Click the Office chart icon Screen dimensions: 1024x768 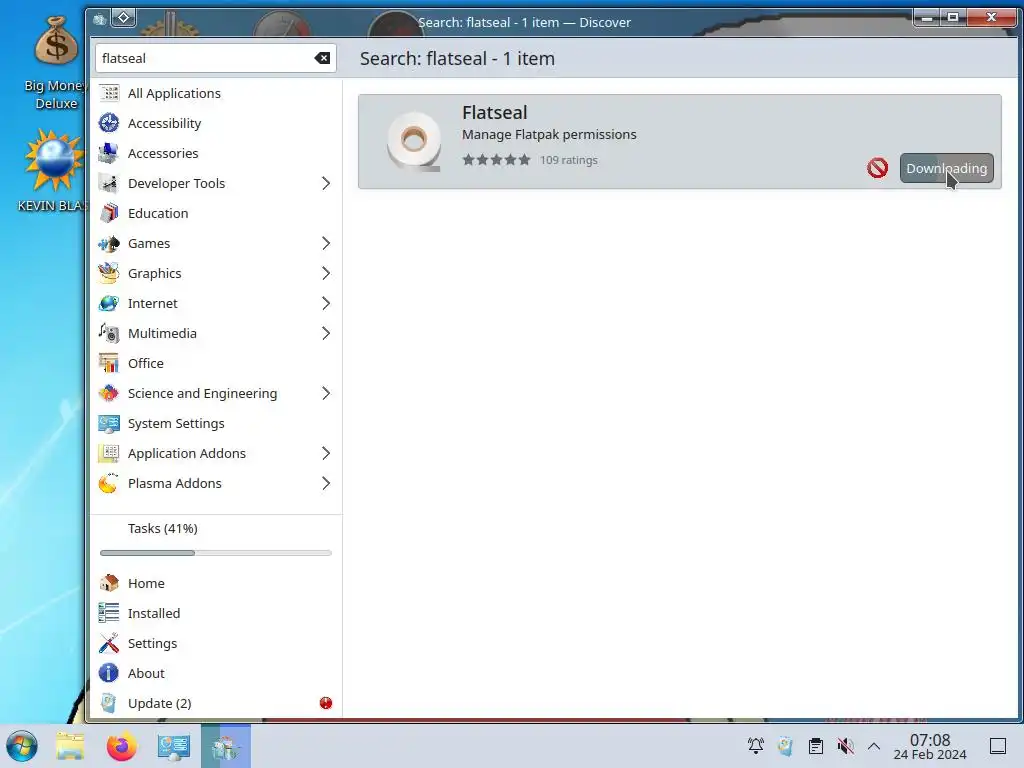109,364
